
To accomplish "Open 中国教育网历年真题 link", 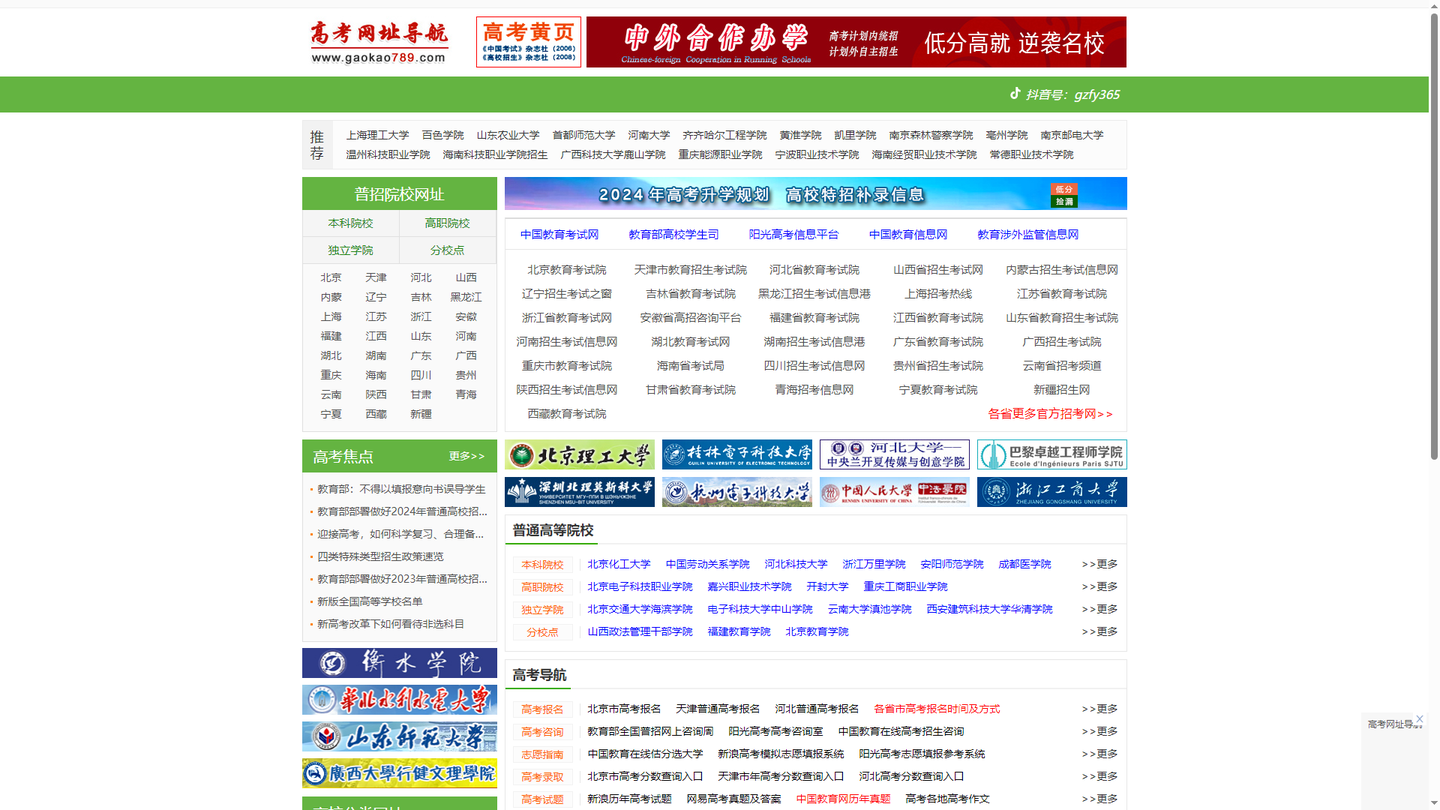I will [x=843, y=799].
